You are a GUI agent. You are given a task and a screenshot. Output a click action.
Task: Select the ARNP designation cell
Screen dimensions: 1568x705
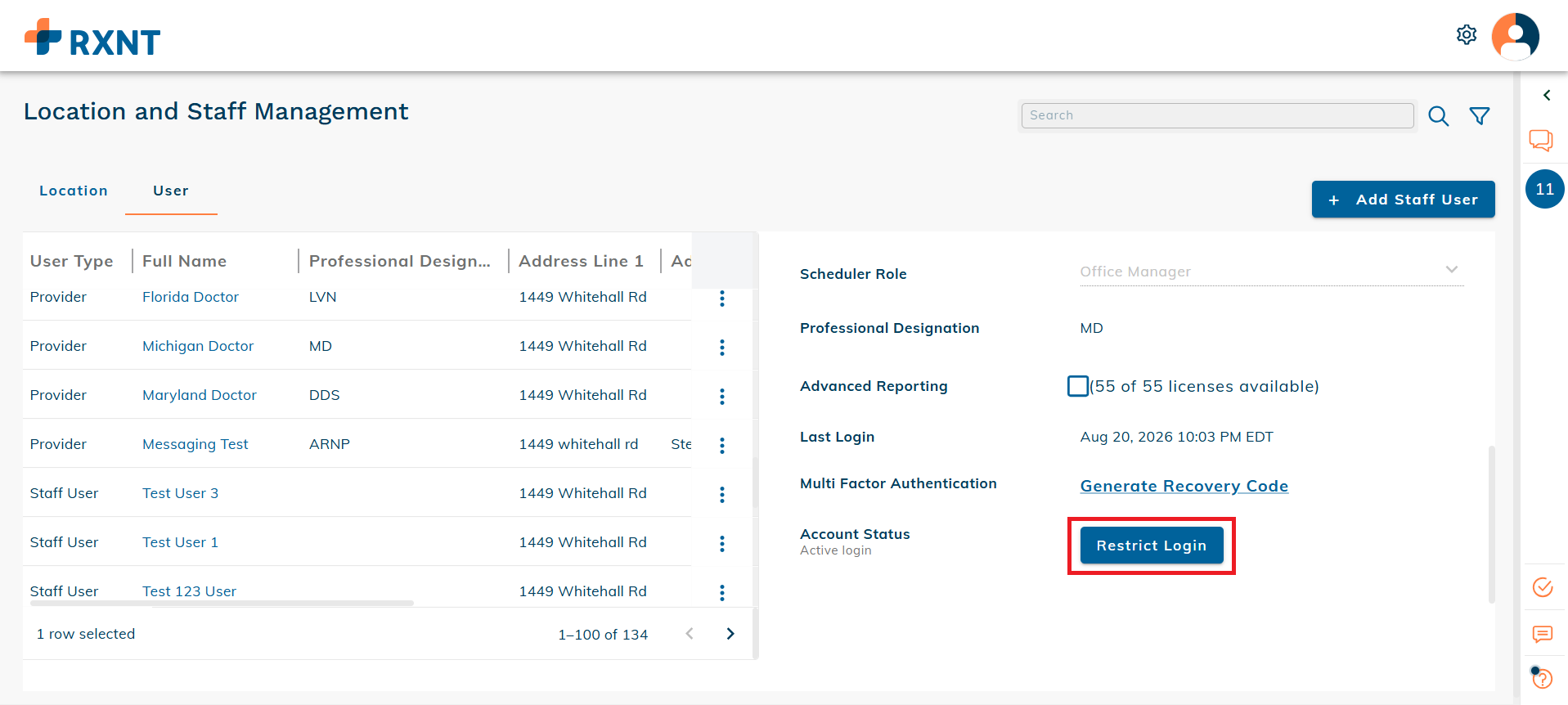[330, 444]
